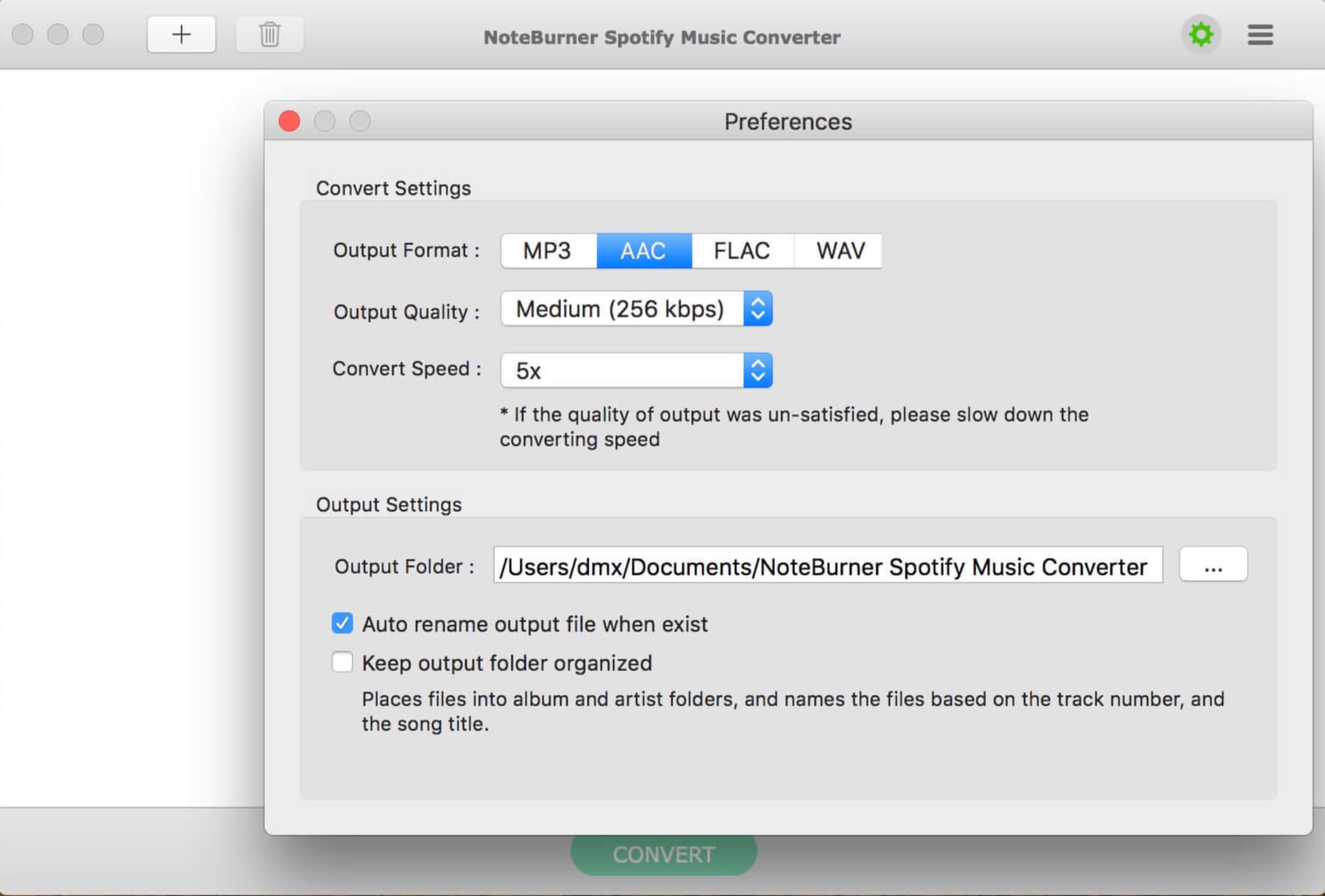The width and height of the screenshot is (1325, 896).
Task: Click the green CONVERT button
Action: pos(663,855)
